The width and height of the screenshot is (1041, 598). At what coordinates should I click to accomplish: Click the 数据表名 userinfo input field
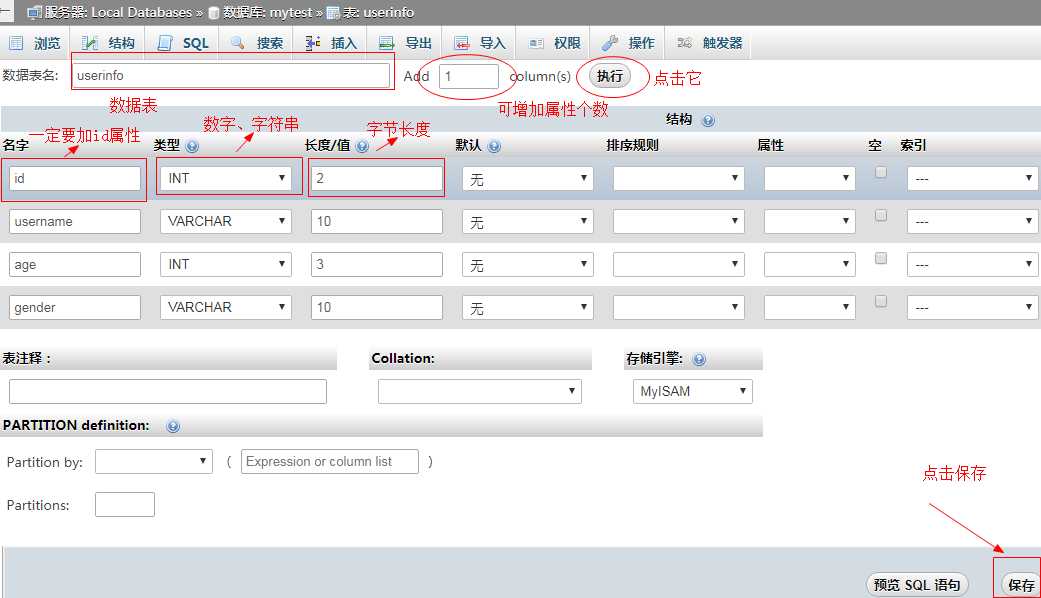pyautogui.click(x=230, y=75)
